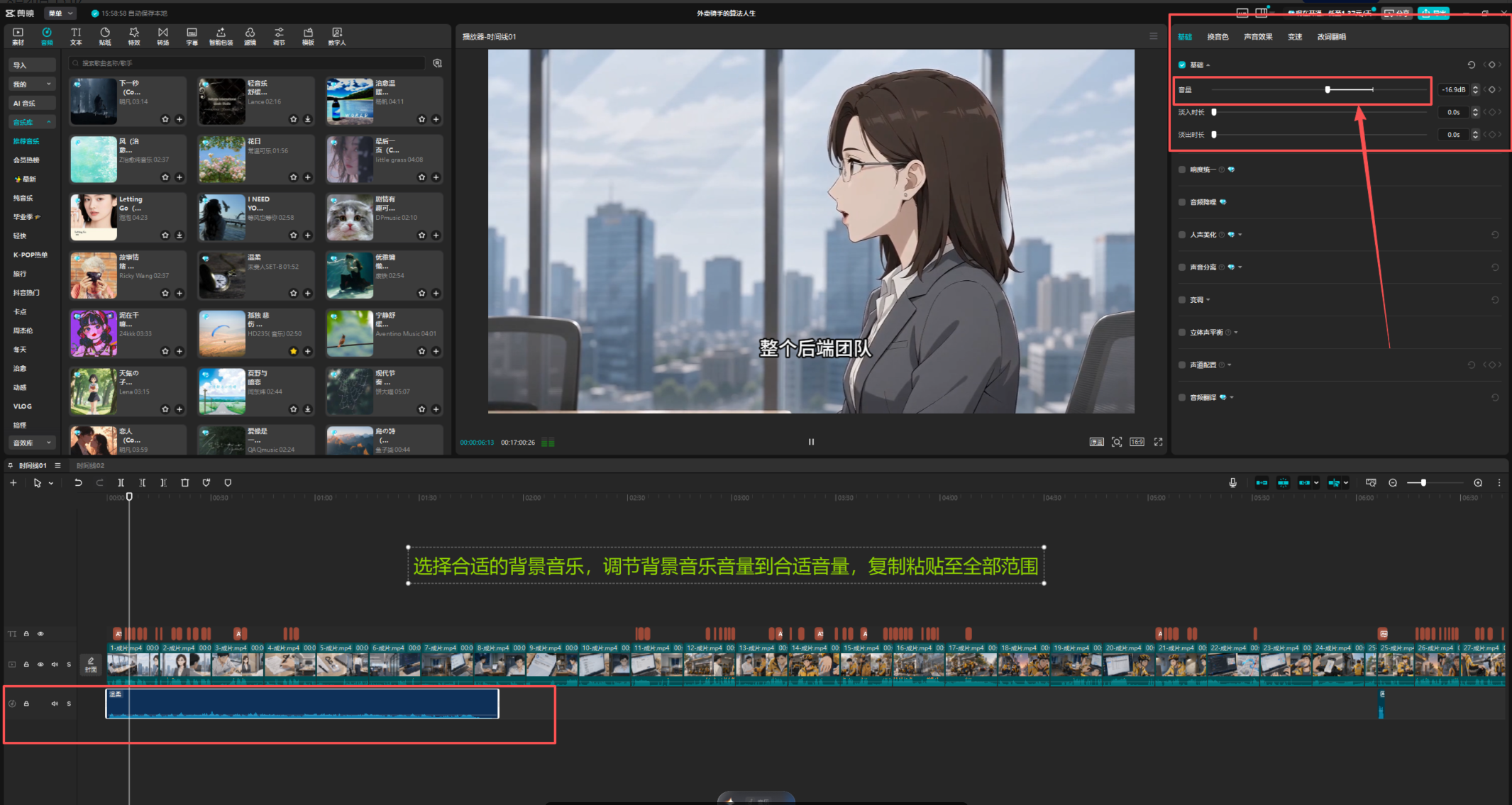Enable the 变调 pitch shift checkbox

point(1182,300)
